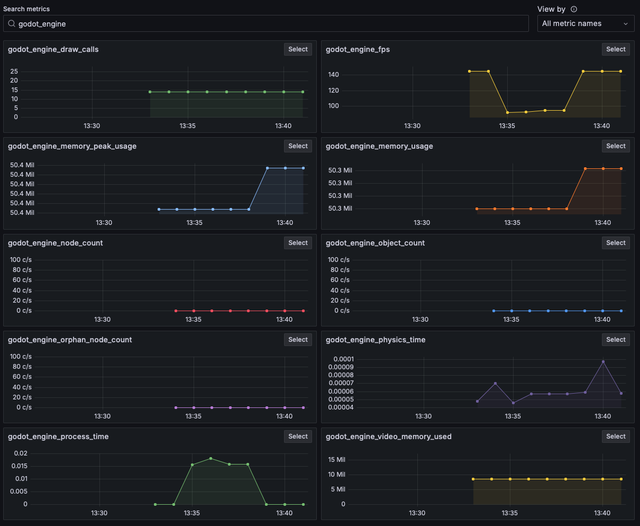Select the godot_engine_object_count metric
This screenshot has height=526, width=640.
616,243
